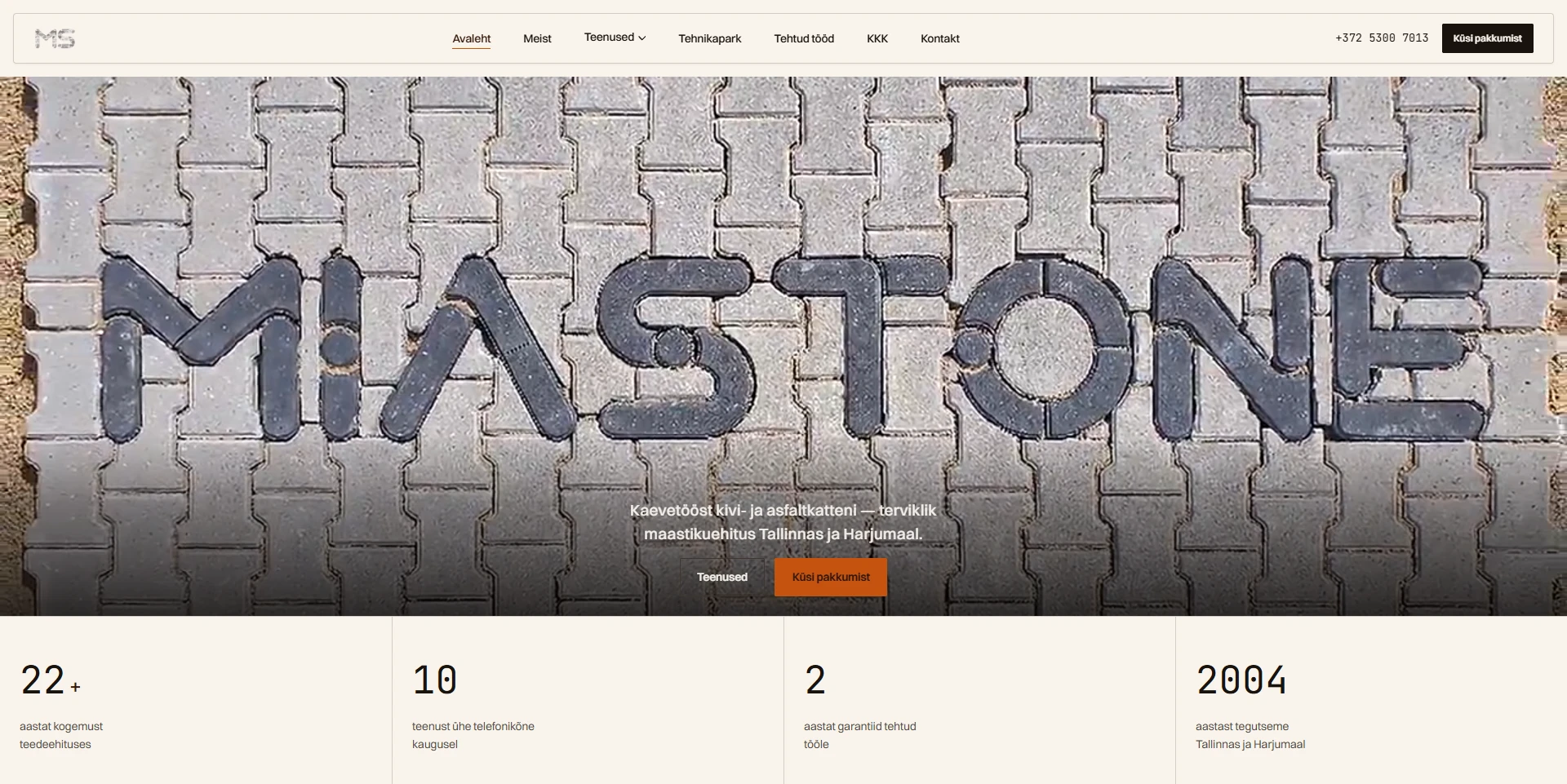1567x784 pixels.
Task: Select the 2004 statistic number
Action: click(x=1241, y=680)
